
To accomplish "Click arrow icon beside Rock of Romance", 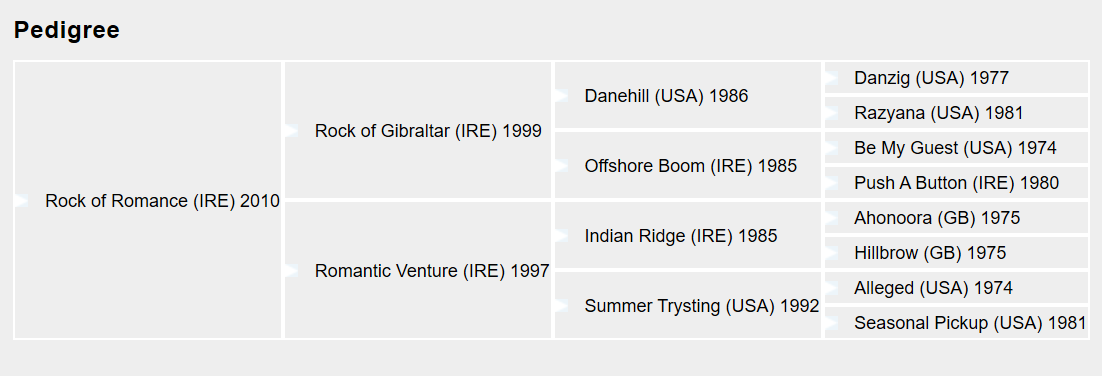I will click(x=21, y=201).
